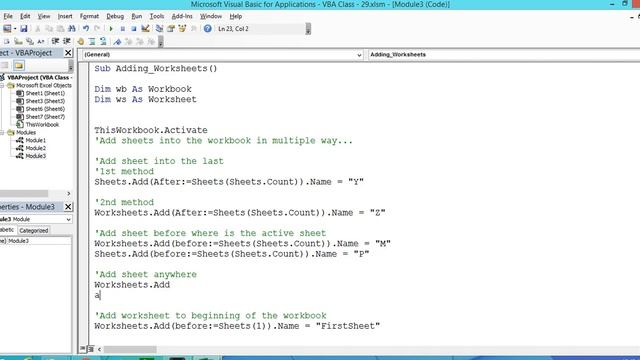Click the Copy toolbar icon
The width and height of the screenshot is (640, 360).
click(49, 29)
